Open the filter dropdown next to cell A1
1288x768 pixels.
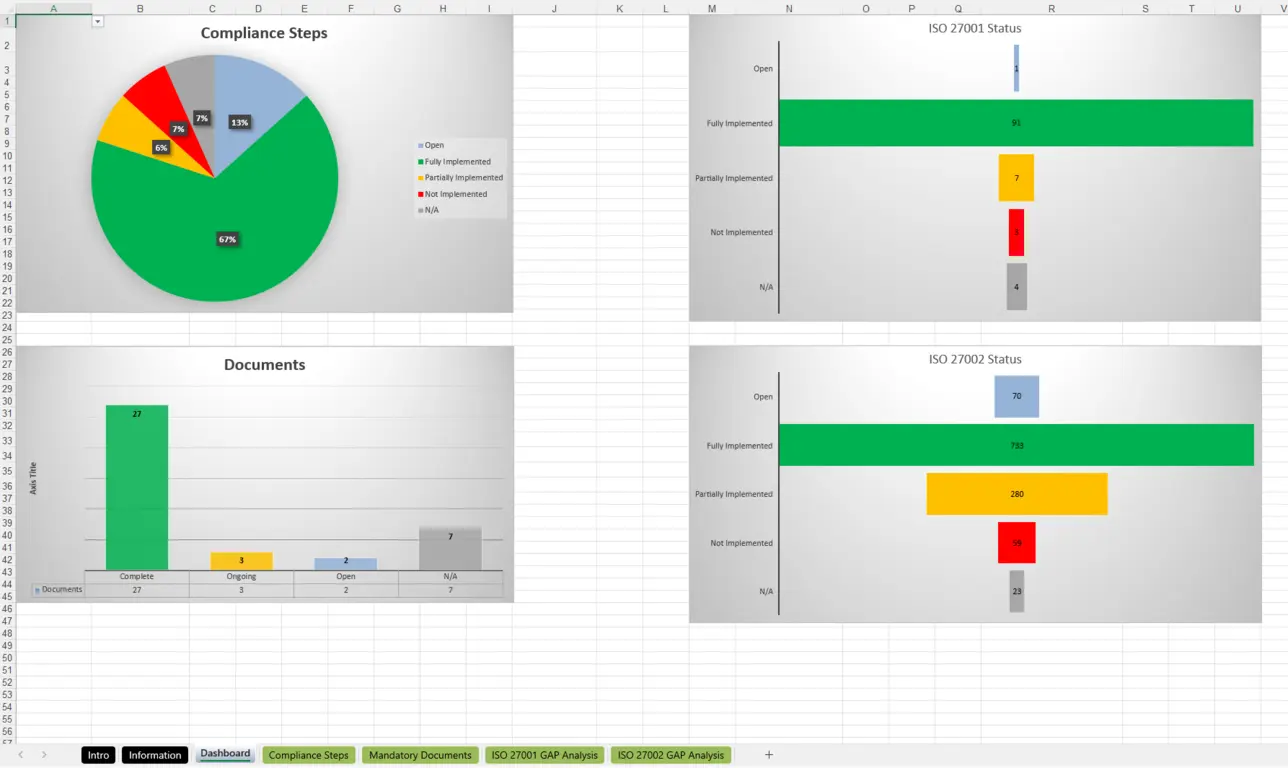97,20
